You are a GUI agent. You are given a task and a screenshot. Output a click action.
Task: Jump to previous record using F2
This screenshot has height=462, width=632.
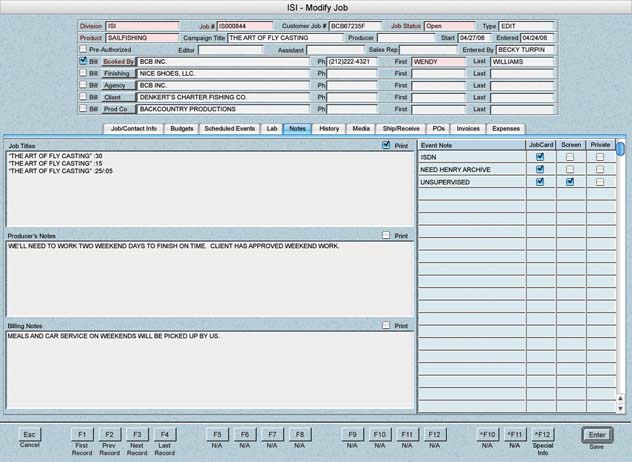tap(109, 434)
